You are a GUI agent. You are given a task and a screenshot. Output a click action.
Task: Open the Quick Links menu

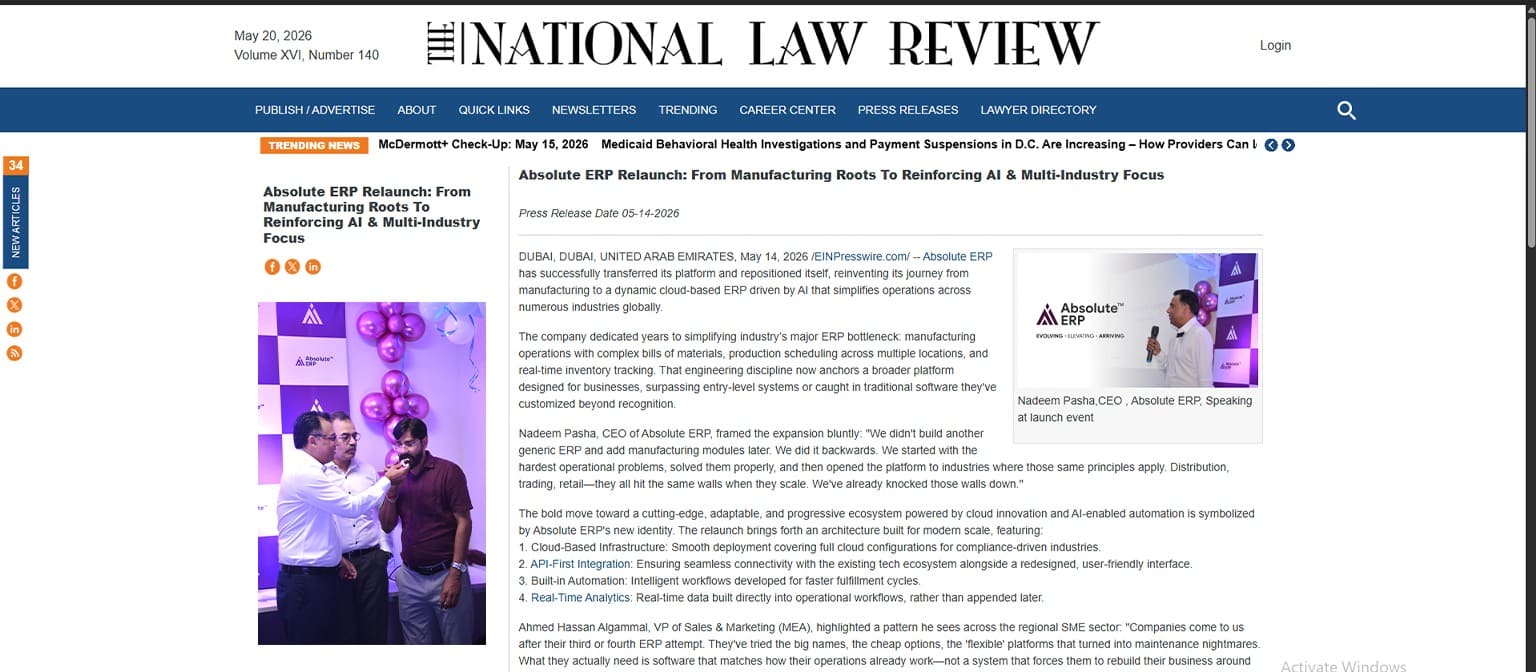click(x=494, y=110)
